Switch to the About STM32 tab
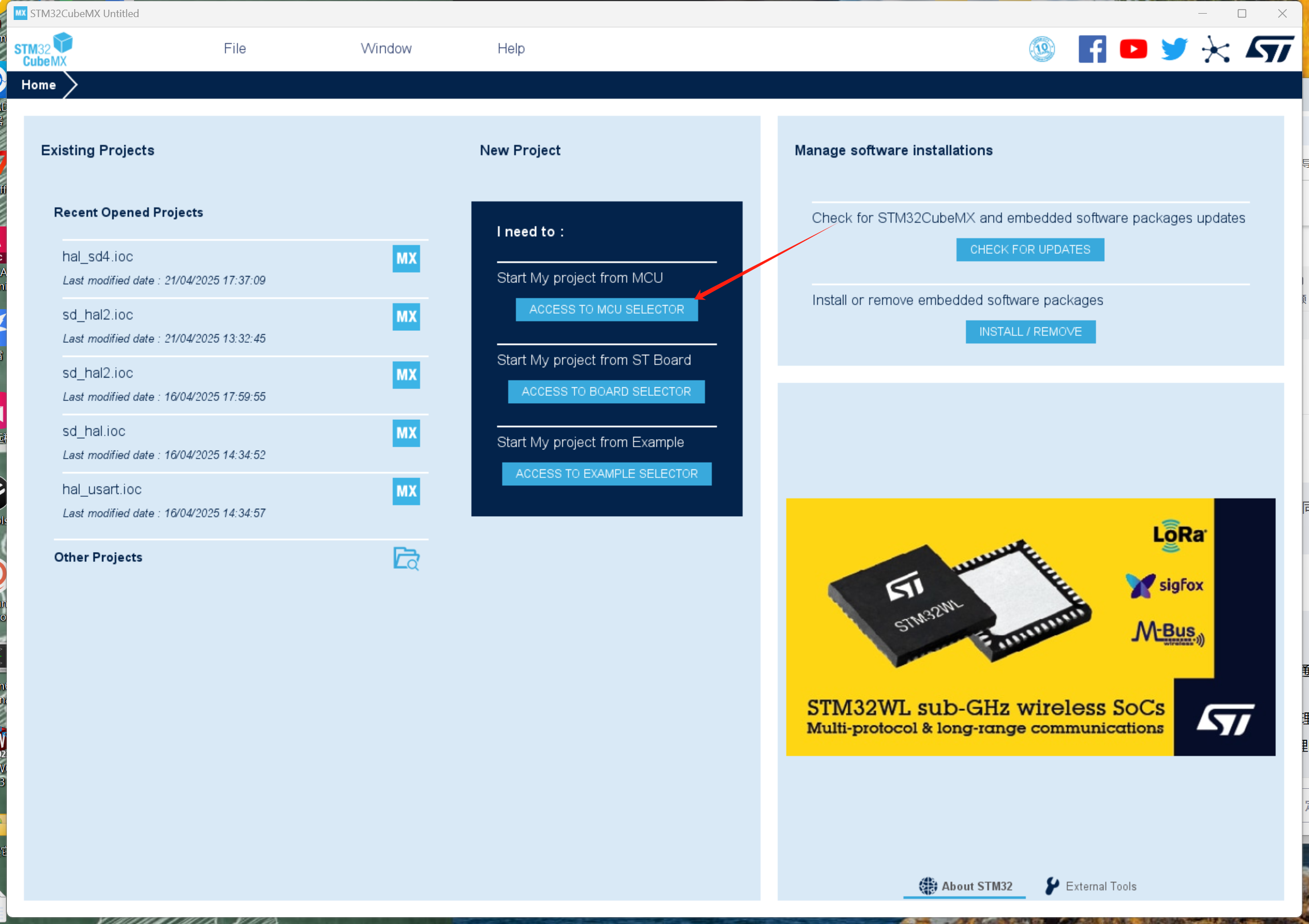 [965, 886]
